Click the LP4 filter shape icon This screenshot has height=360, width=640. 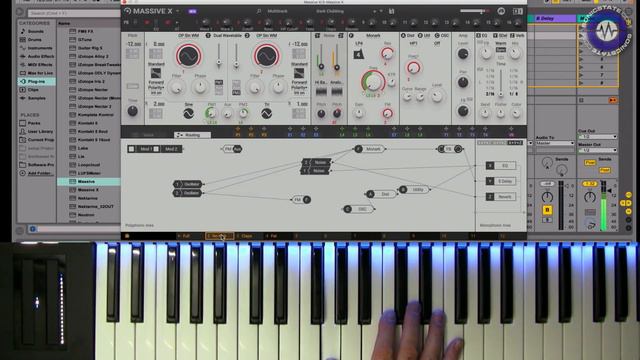pyautogui.click(x=358, y=54)
